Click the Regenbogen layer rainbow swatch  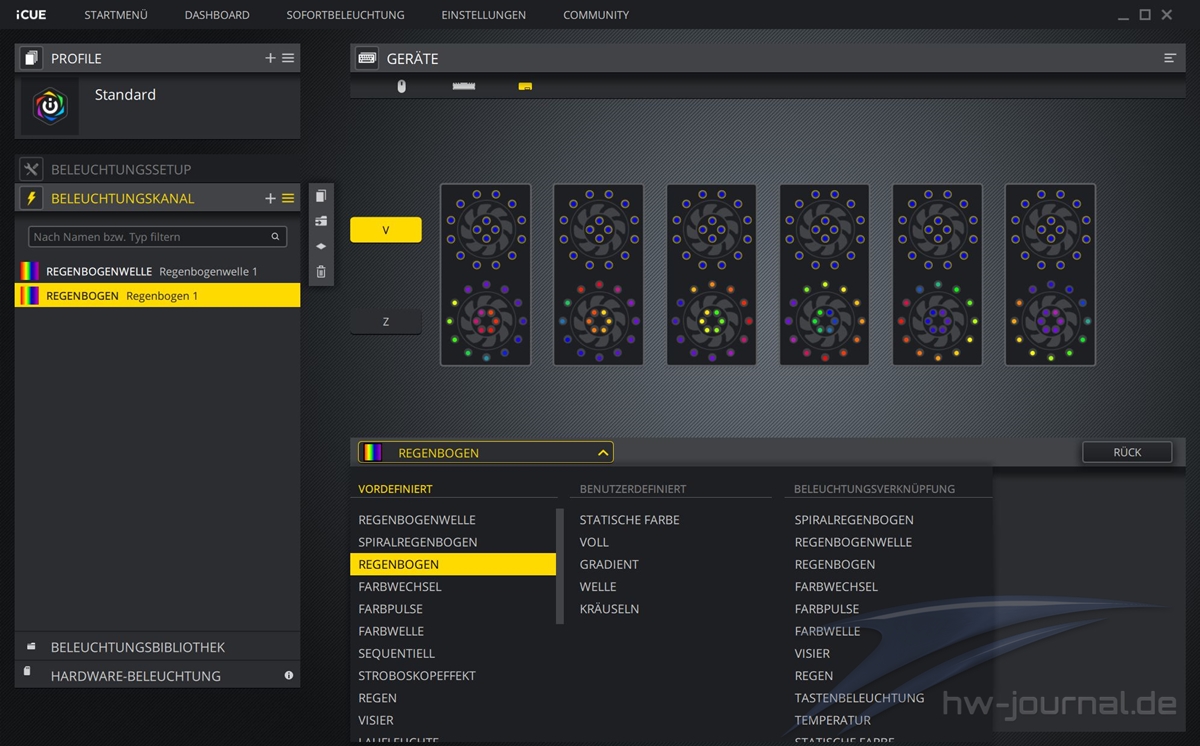30,295
